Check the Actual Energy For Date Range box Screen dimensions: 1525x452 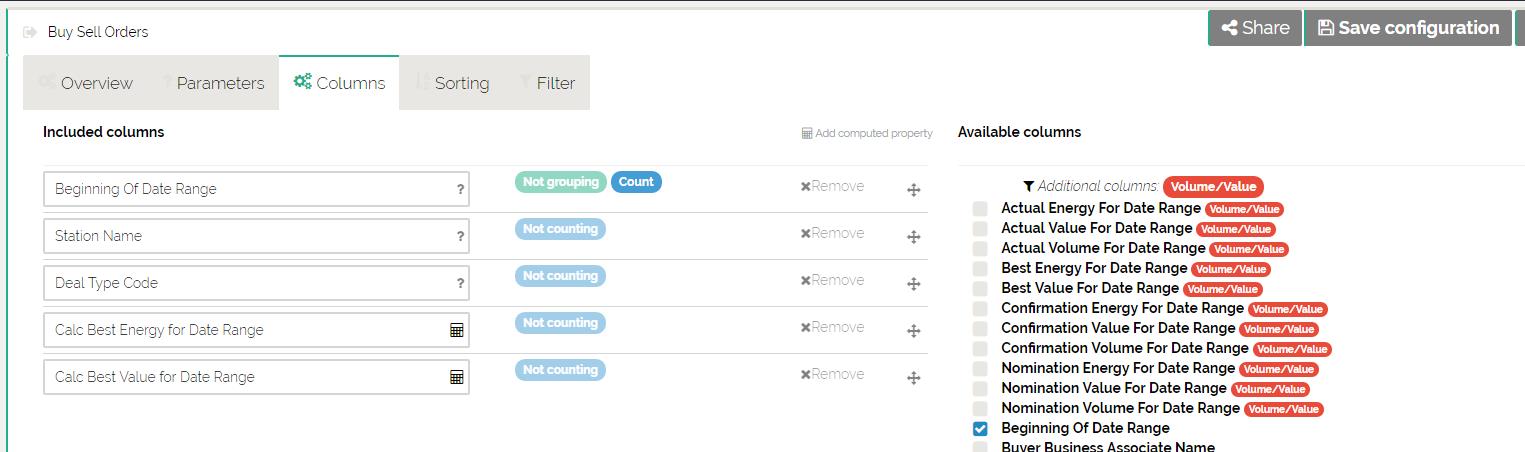(980, 209)
